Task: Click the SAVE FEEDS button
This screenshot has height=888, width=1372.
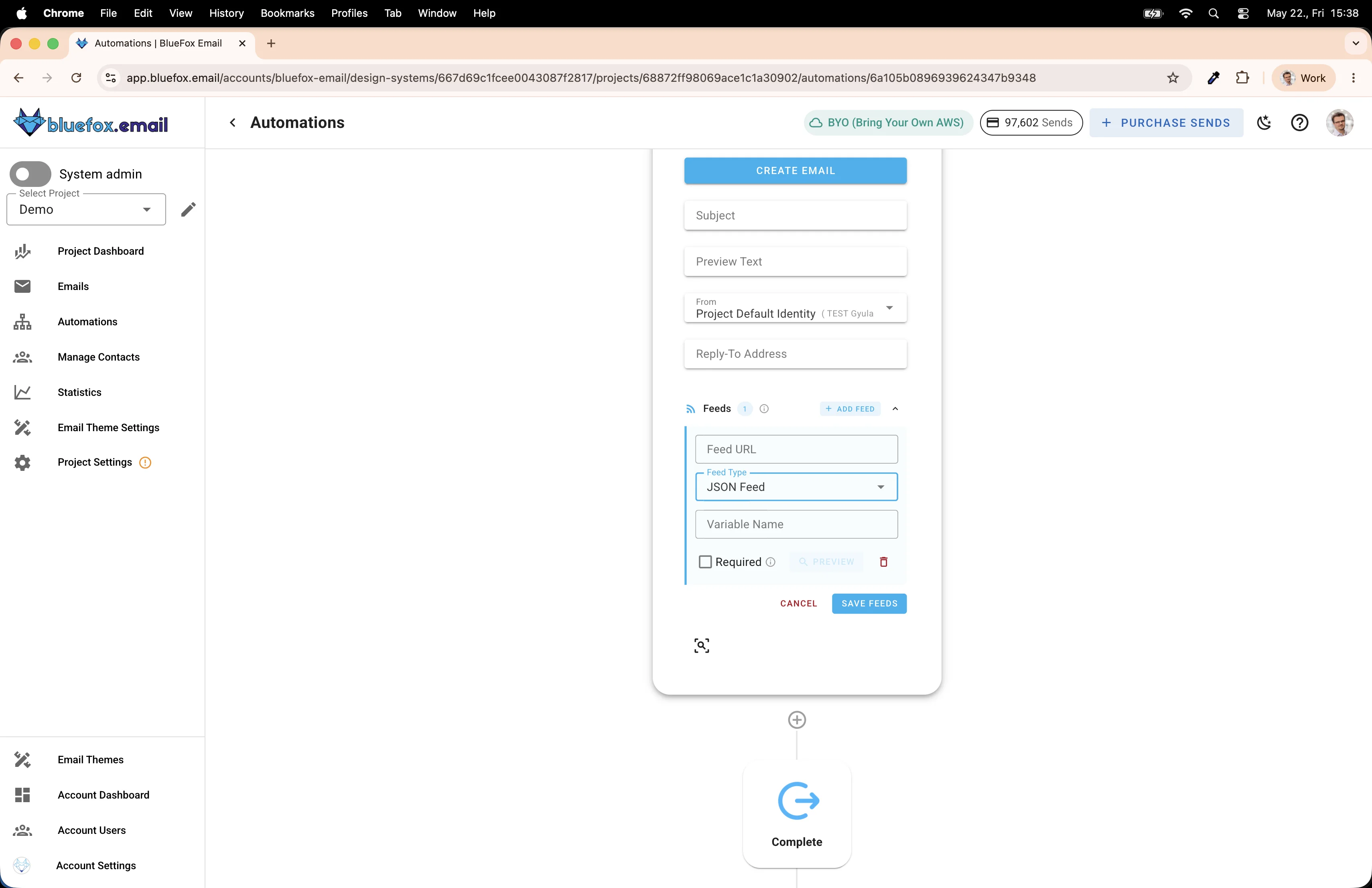Action: pyautogui.click(x=869, y=603)
